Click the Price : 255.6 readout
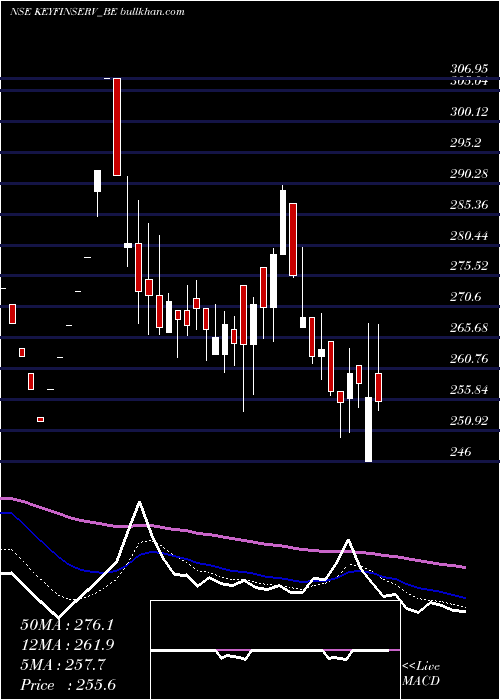The height and width of the screenshot is (700, 500). click(x=68, y=685)
